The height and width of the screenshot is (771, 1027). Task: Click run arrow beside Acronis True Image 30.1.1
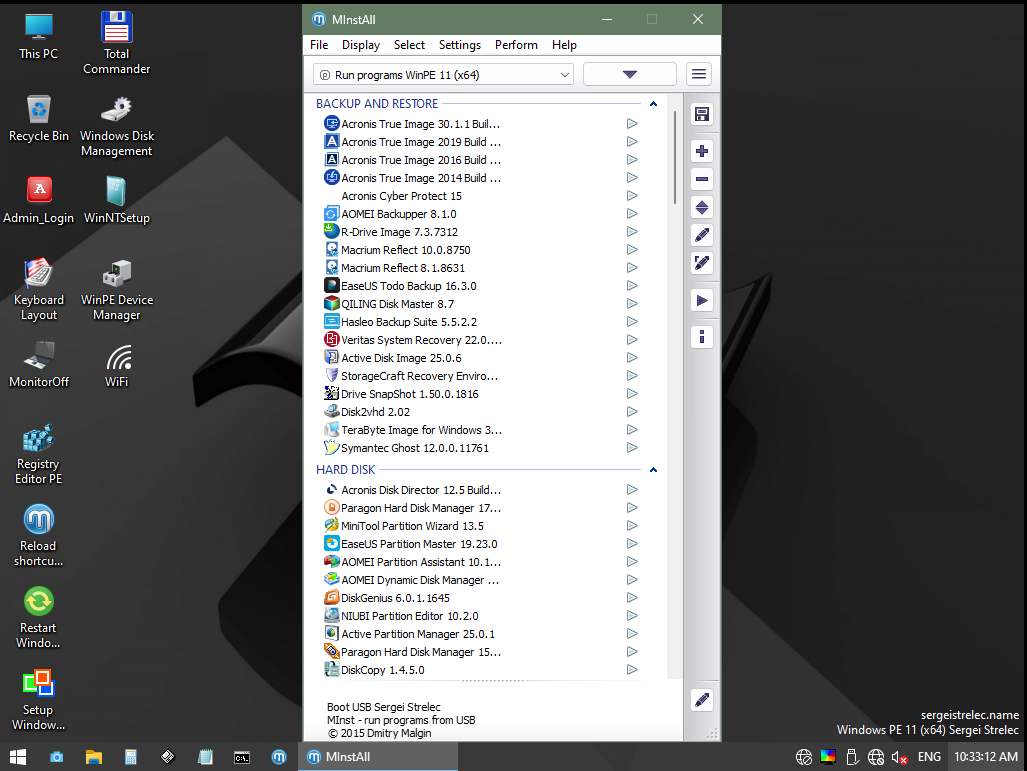[632, 124]
